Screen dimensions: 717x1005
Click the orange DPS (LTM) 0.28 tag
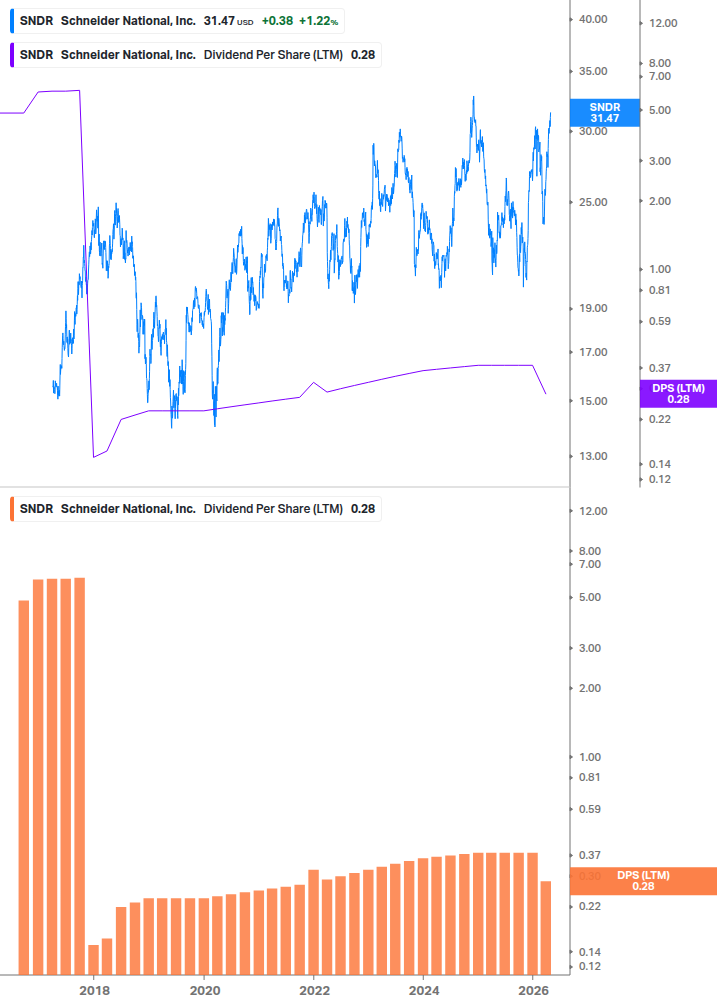[x=643, y=881]
